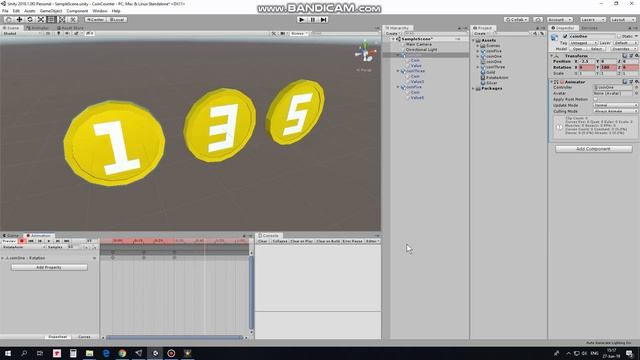Select the Scenes folder in Project
The height and width of the screenshot is (360, 640).
493,46
